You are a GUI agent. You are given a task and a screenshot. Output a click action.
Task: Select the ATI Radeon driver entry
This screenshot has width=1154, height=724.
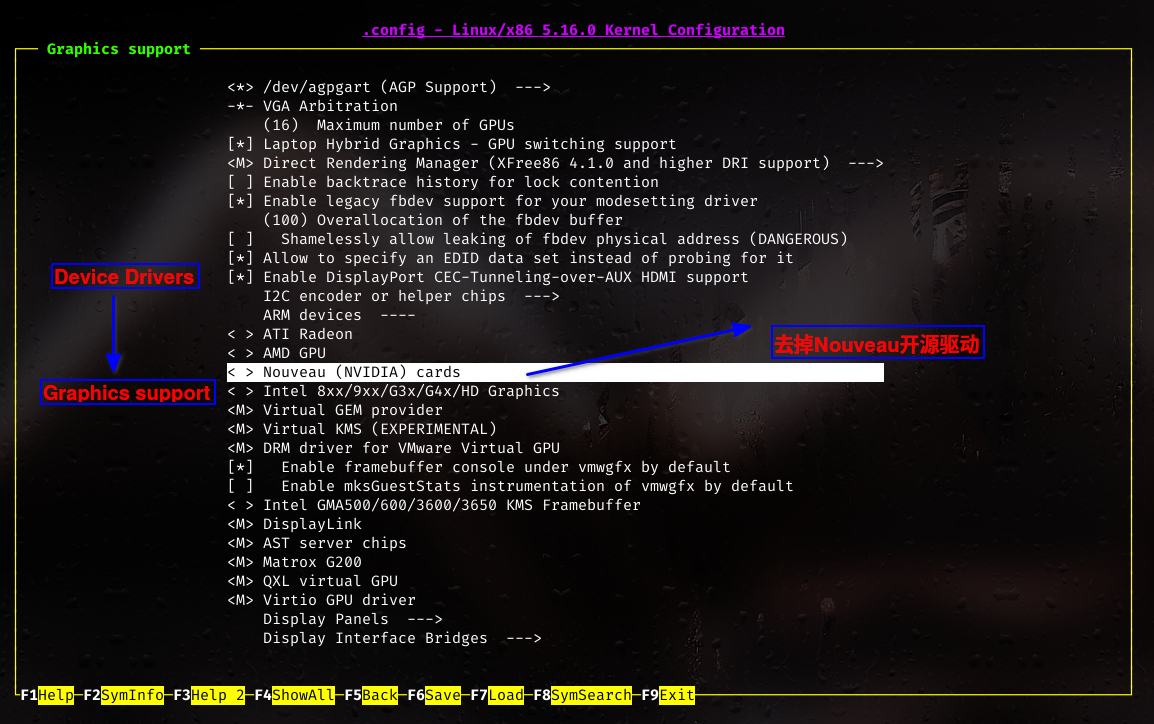[307, 334]
